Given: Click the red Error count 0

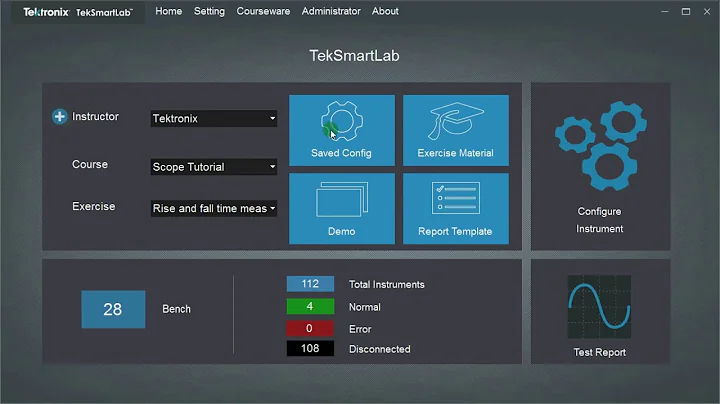Looking at the screenshot, I should coord(310,328).
